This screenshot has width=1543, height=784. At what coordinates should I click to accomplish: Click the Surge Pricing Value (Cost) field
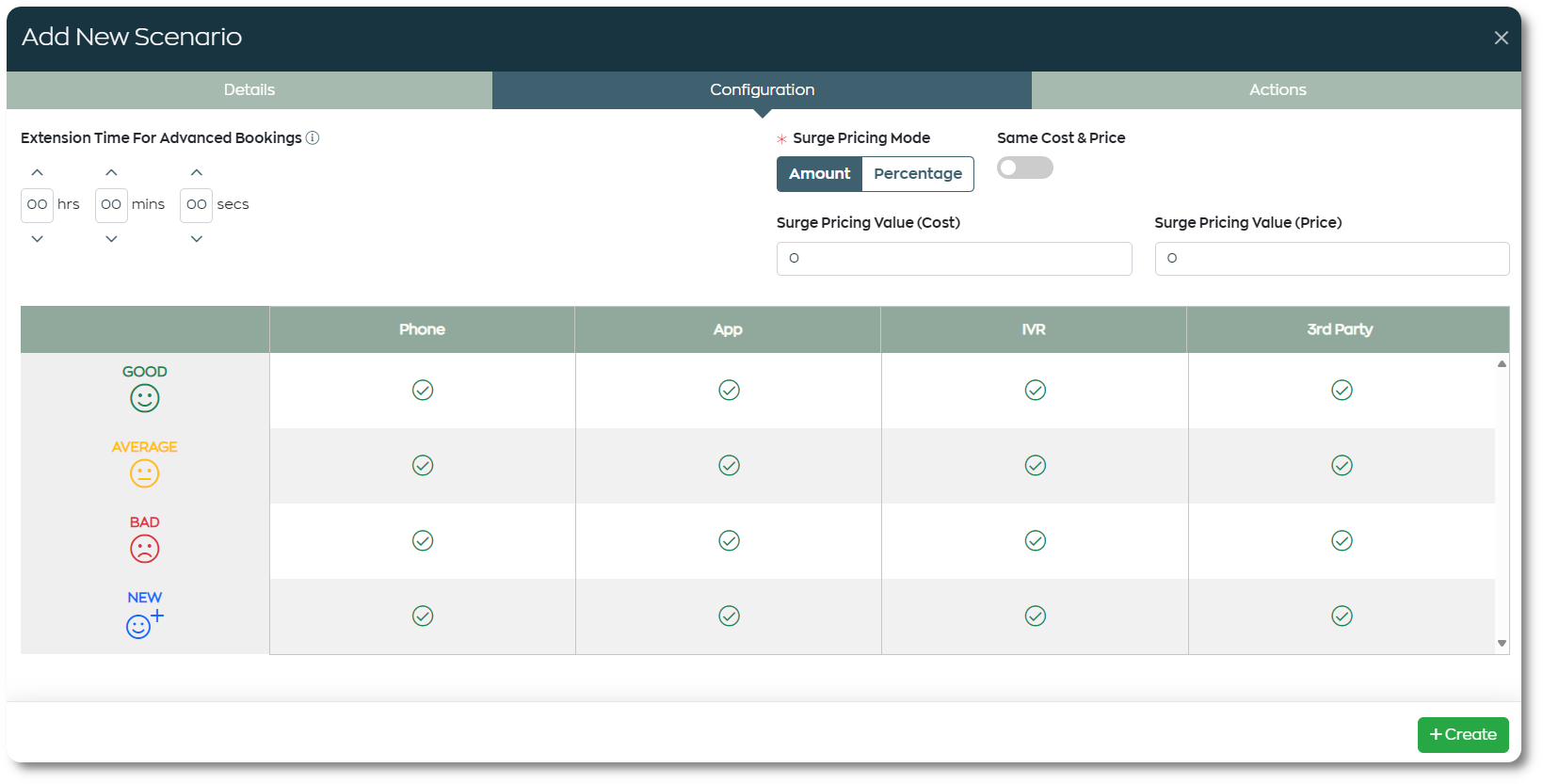[954, 259]
